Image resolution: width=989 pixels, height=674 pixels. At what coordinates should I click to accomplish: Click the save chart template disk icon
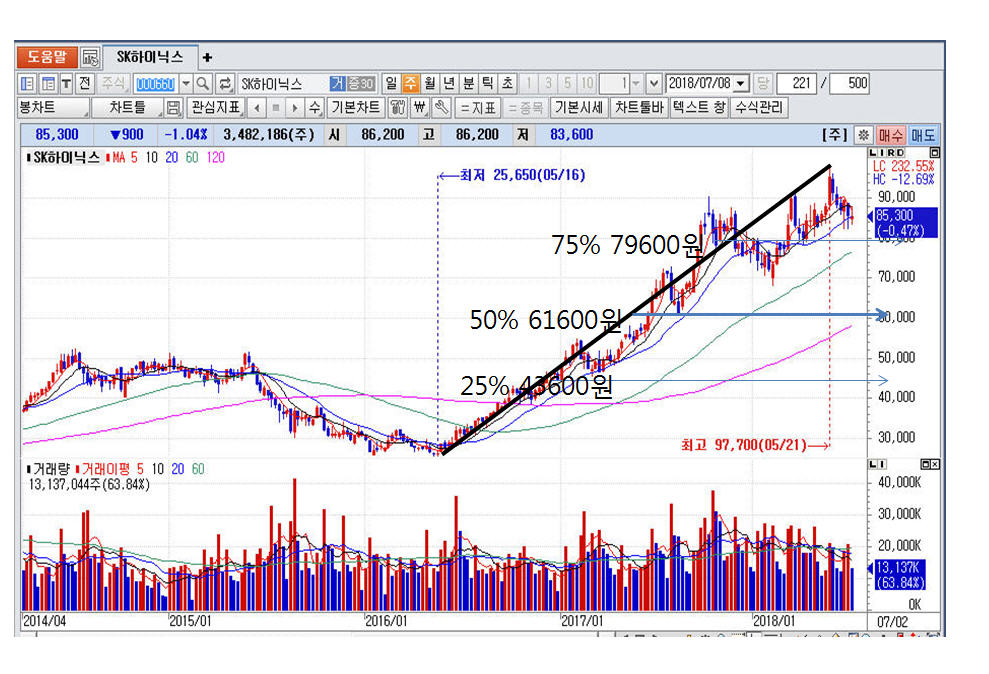pyautogui.click(x=172, y=108)
